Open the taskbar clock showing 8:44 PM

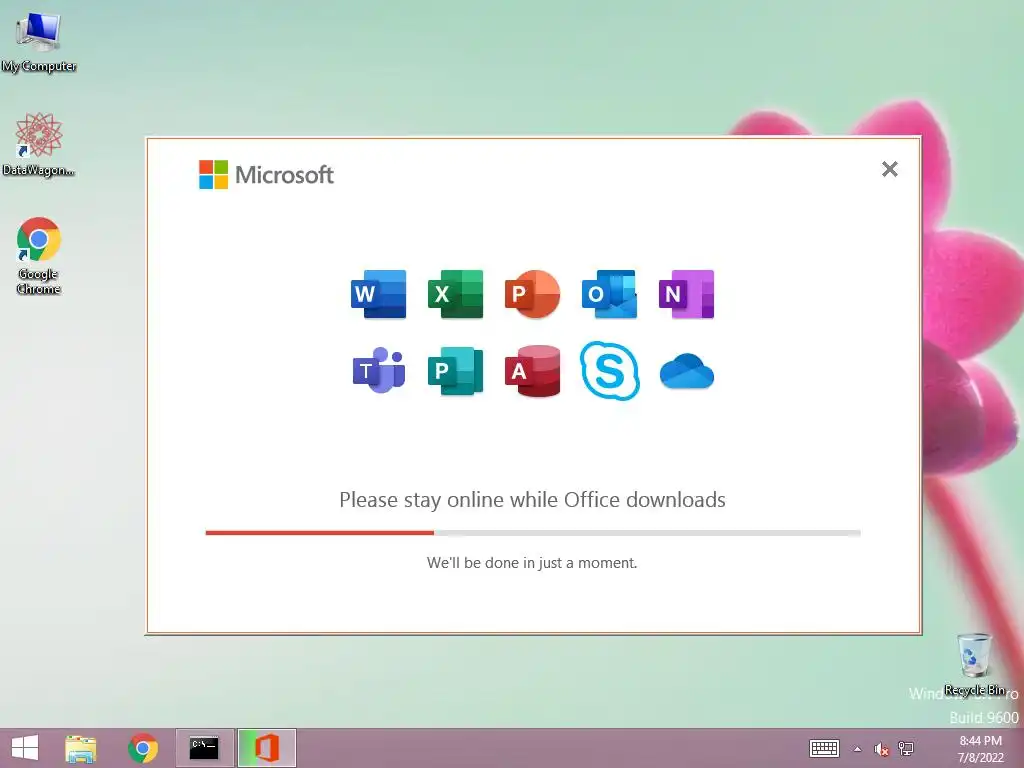tap(981, 748)
